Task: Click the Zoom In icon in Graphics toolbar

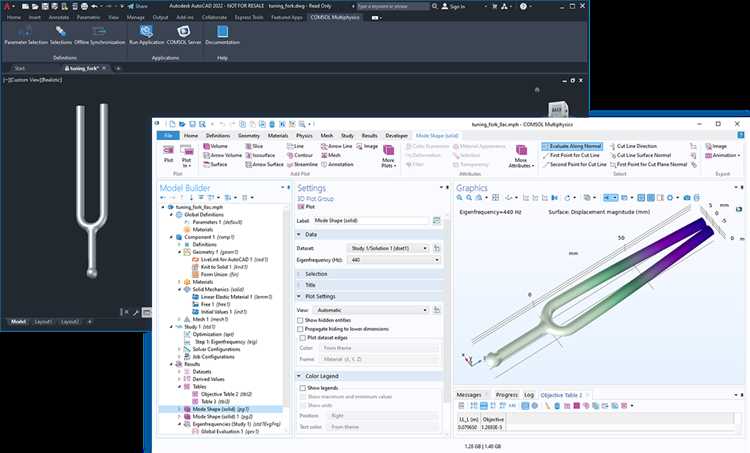Action: [x=460, y=198]
